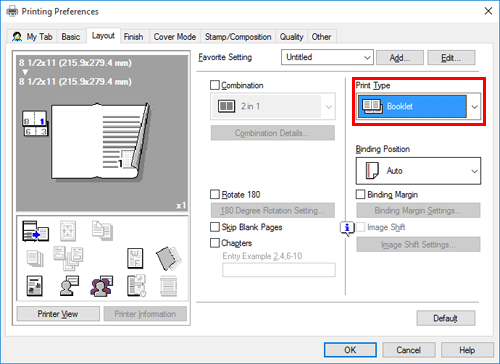Click the gray cover sheet icon

coord(168,258)
